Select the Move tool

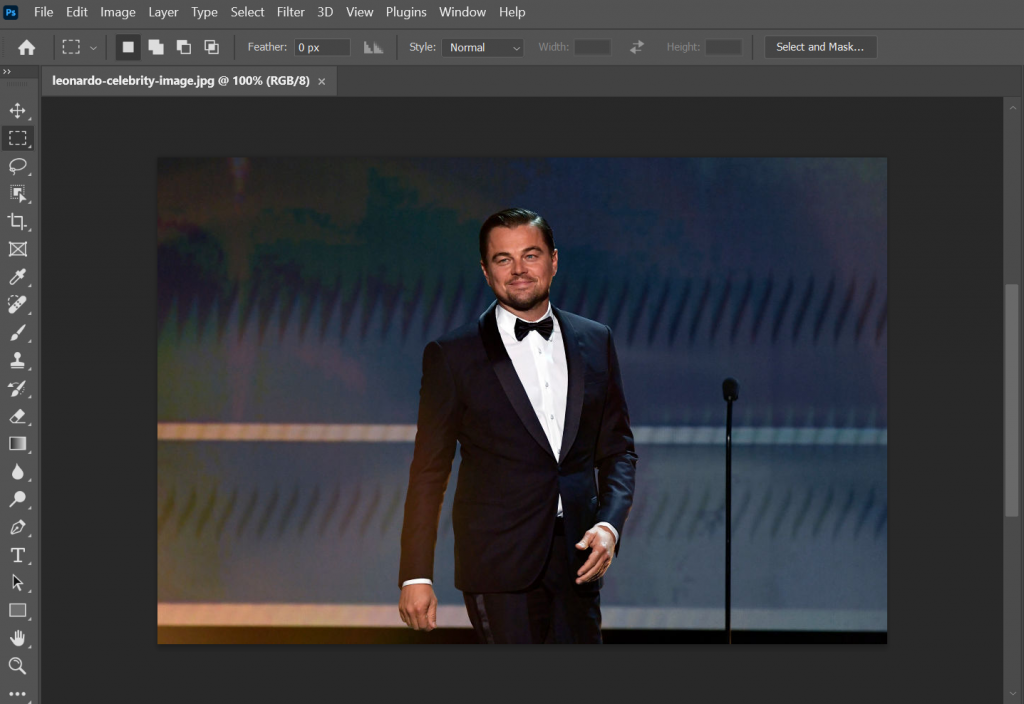tap(18, 110)
